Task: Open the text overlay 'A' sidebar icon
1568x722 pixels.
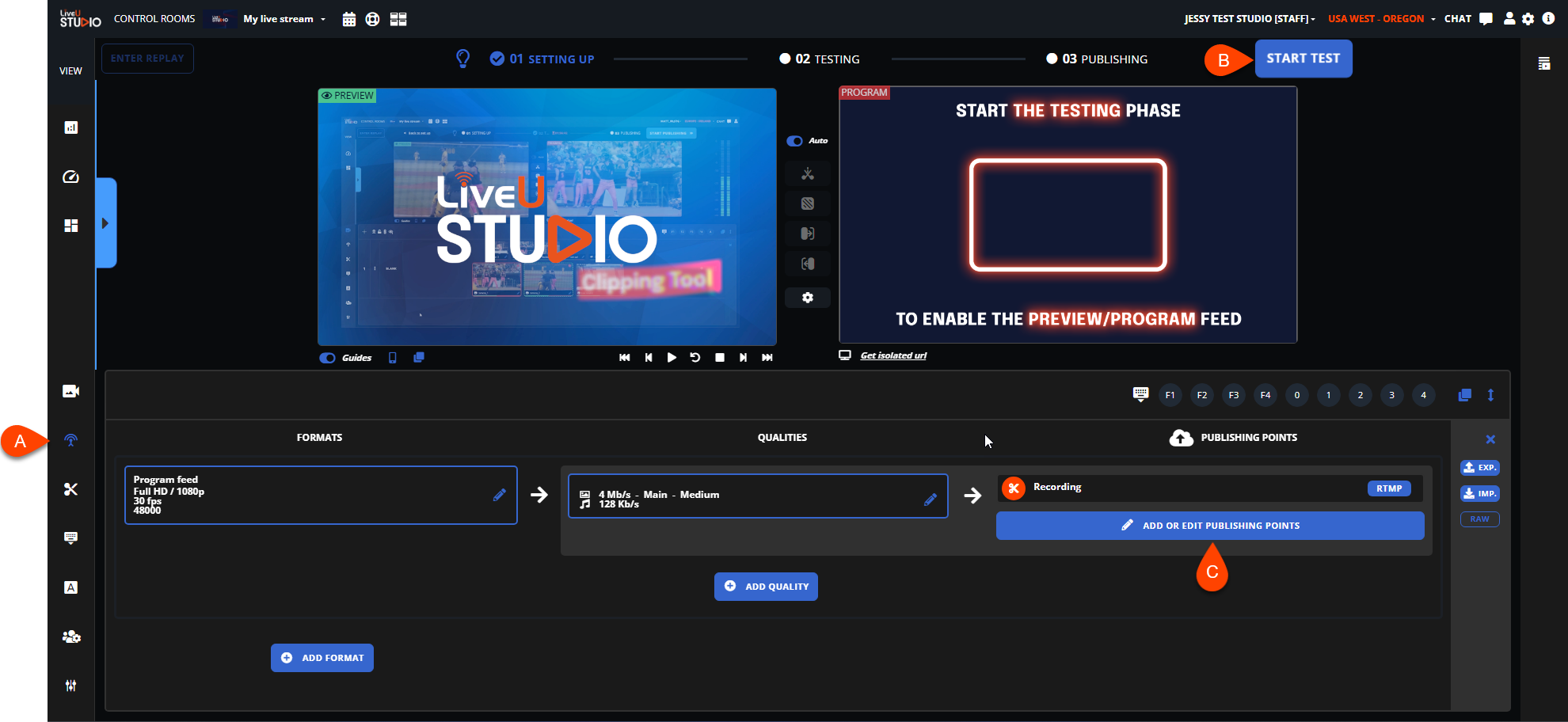Action: tap(71, 587)
